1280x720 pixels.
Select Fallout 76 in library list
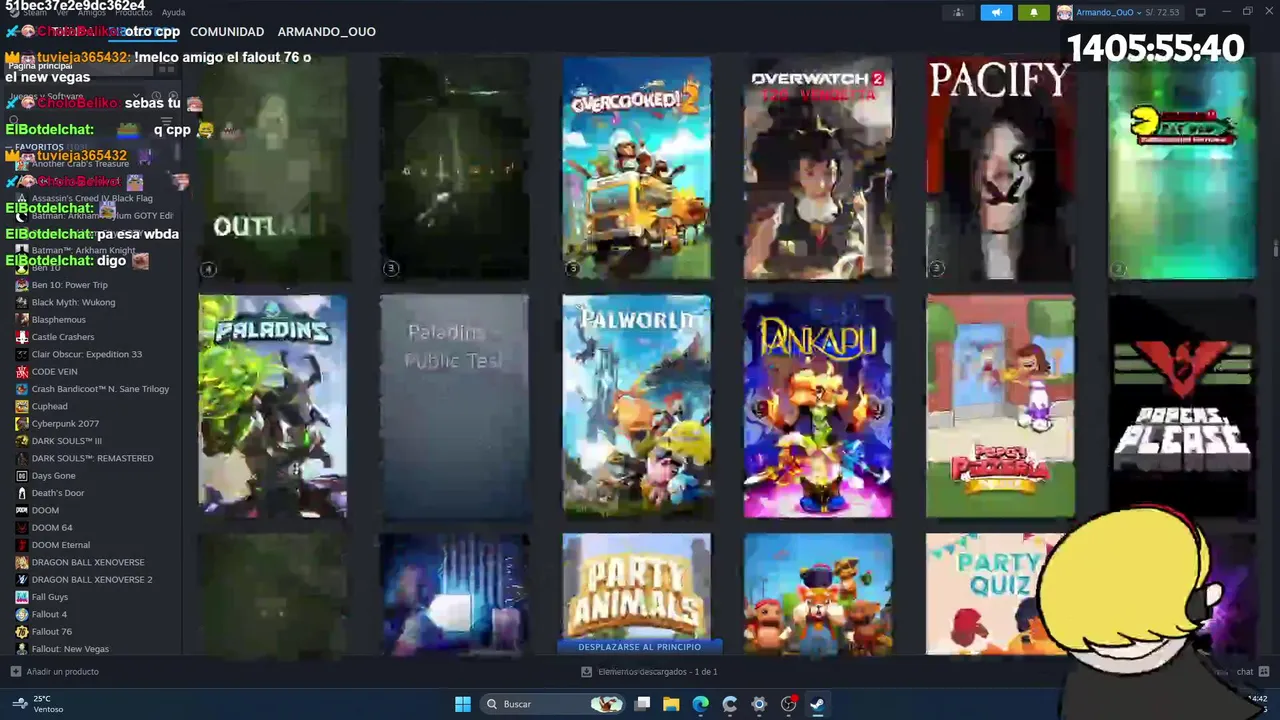pos(52,632)
